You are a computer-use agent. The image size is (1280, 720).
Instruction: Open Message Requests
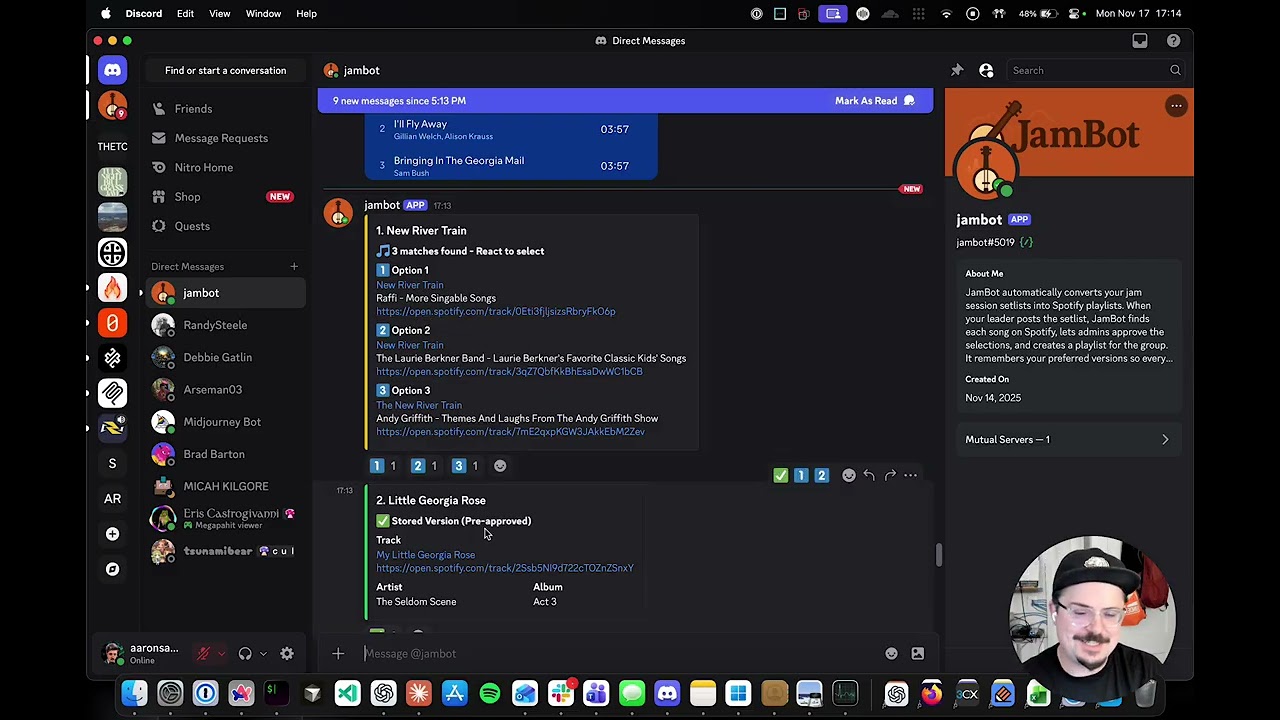pos(225,138)
